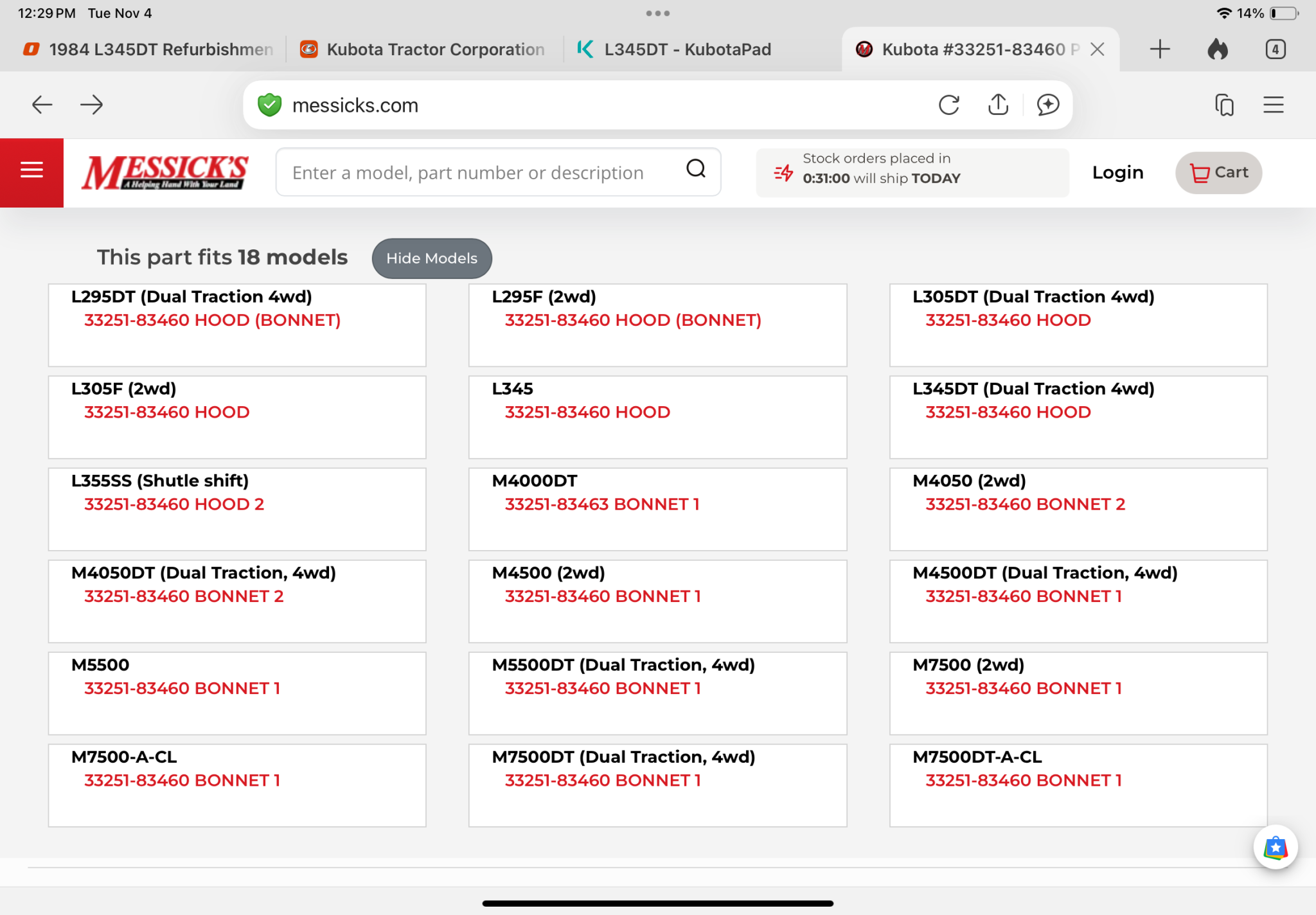Image resolution: width=1316 pixels, height=915 pixels.
Task: Click the Login link
Action: (x=1117, y=172)
